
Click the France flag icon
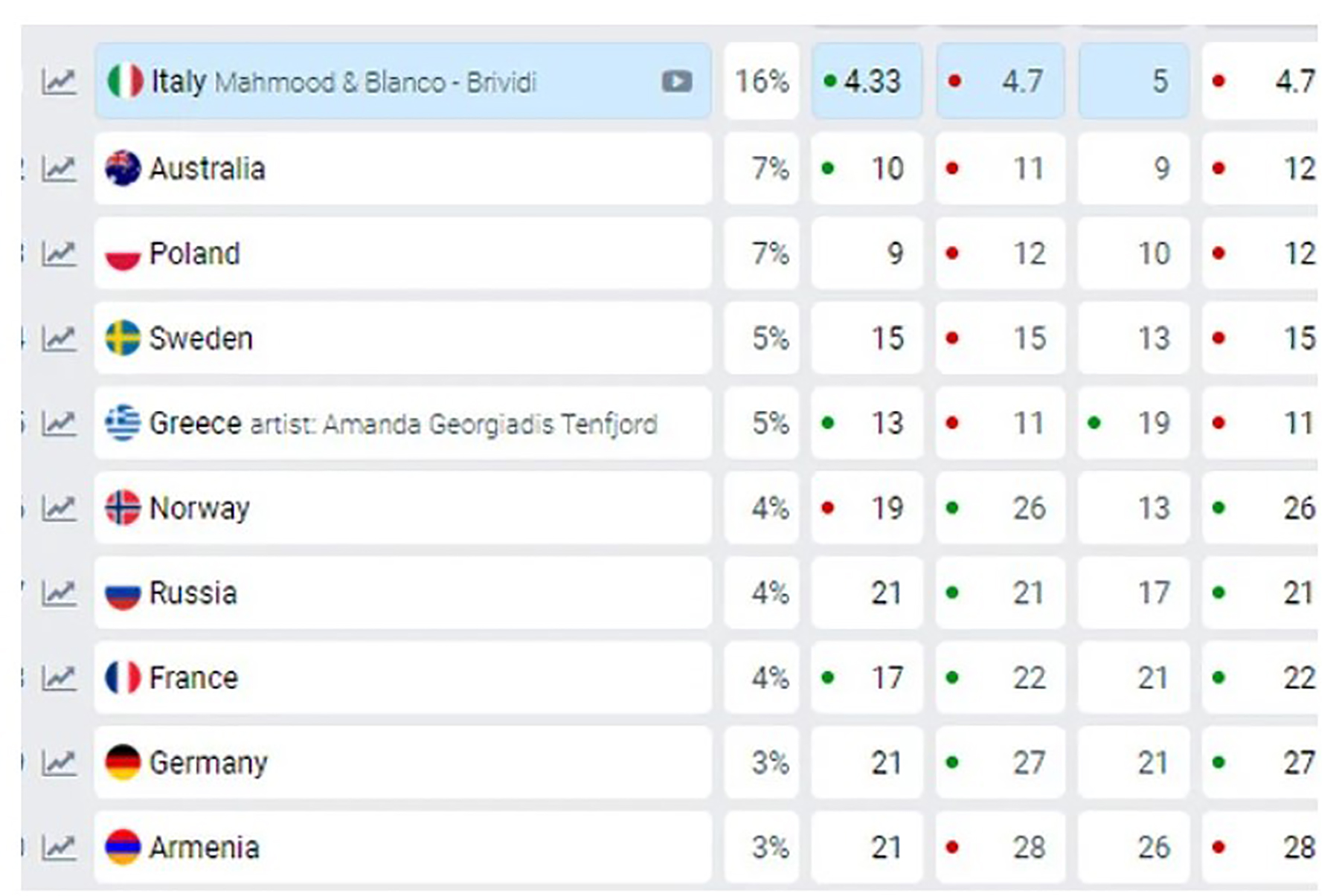(x=123, y=677)
